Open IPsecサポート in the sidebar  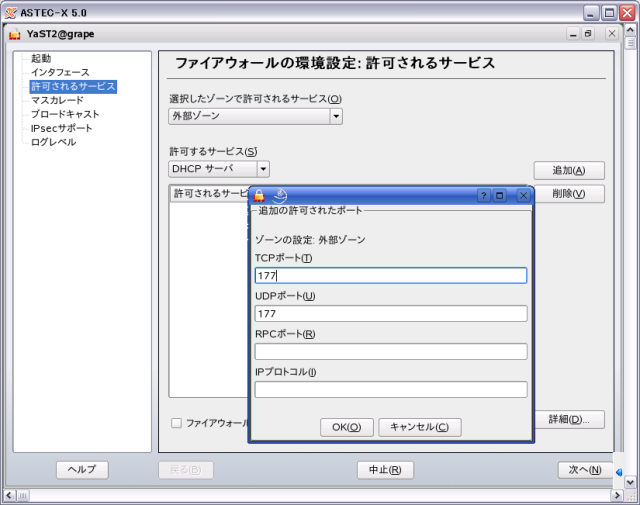pyautogui.click(x=61, y=128)
